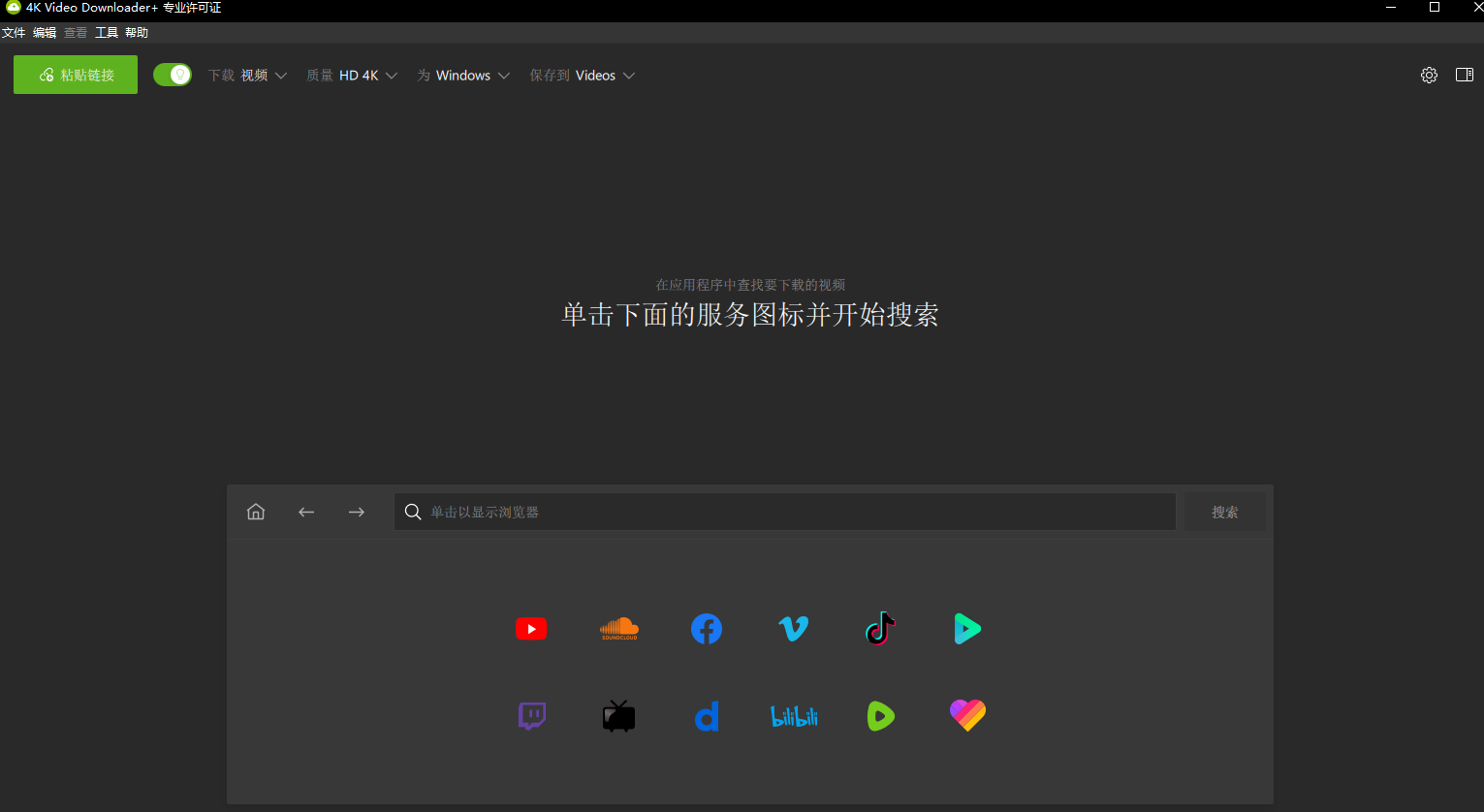1484x812 pixels.
Task: Open the Twitch service icon
Action: pyautogui.click(x=532, y=716)
